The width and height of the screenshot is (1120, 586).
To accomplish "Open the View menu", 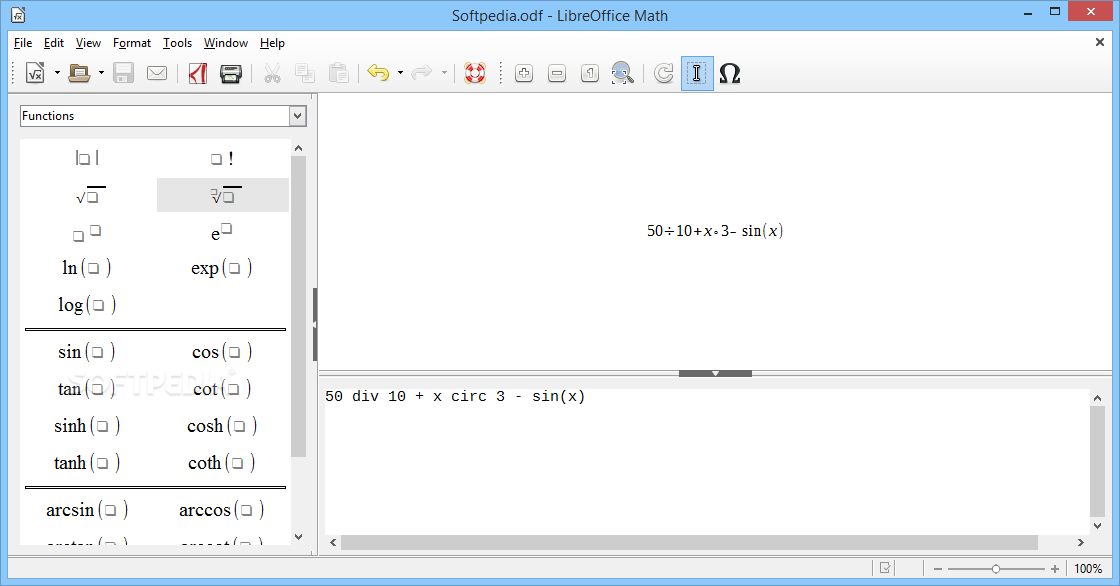I will point(88,43).
